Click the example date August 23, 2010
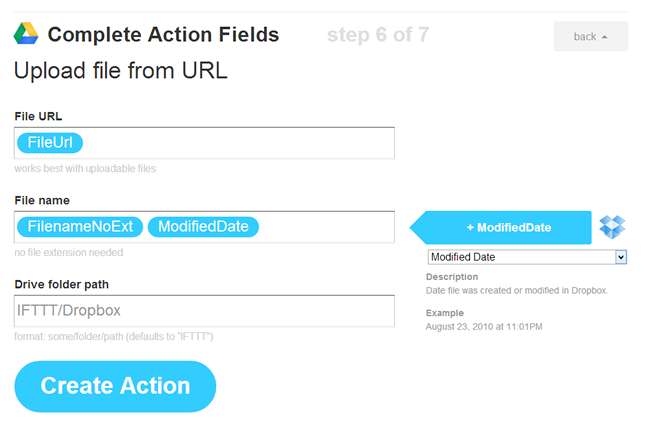Screen dimensions: 650x432 [481, 326]
